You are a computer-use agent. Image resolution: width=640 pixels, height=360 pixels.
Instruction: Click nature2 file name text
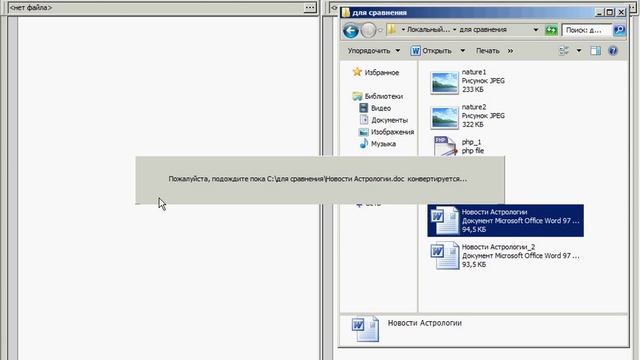pyautogui.click(x=474, y=107)
